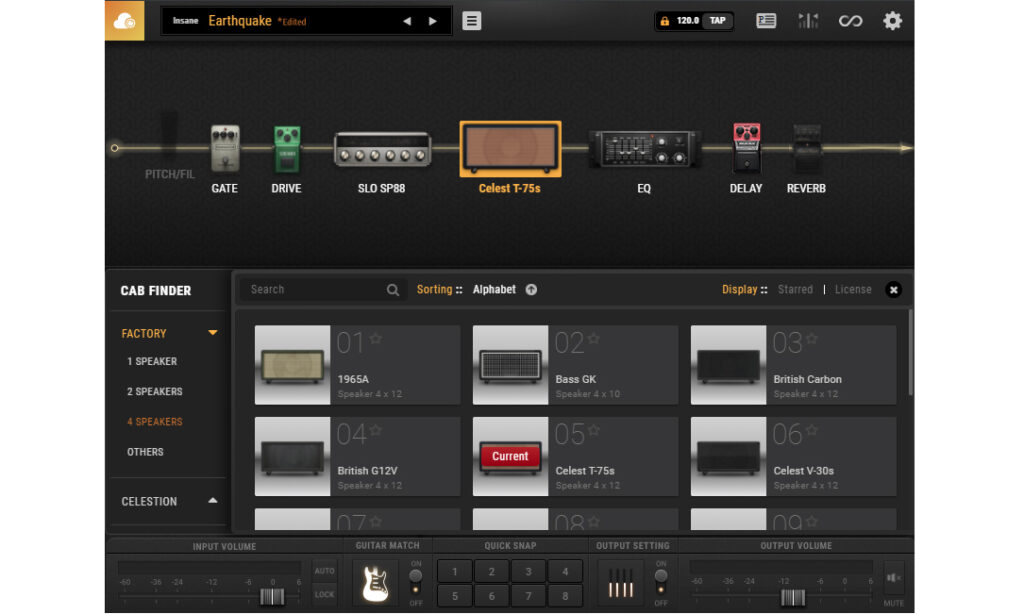Recall quick snap 8
The width and height of the screenshot is (1024, 614).
pyautogui.click(x=565, y=596)
